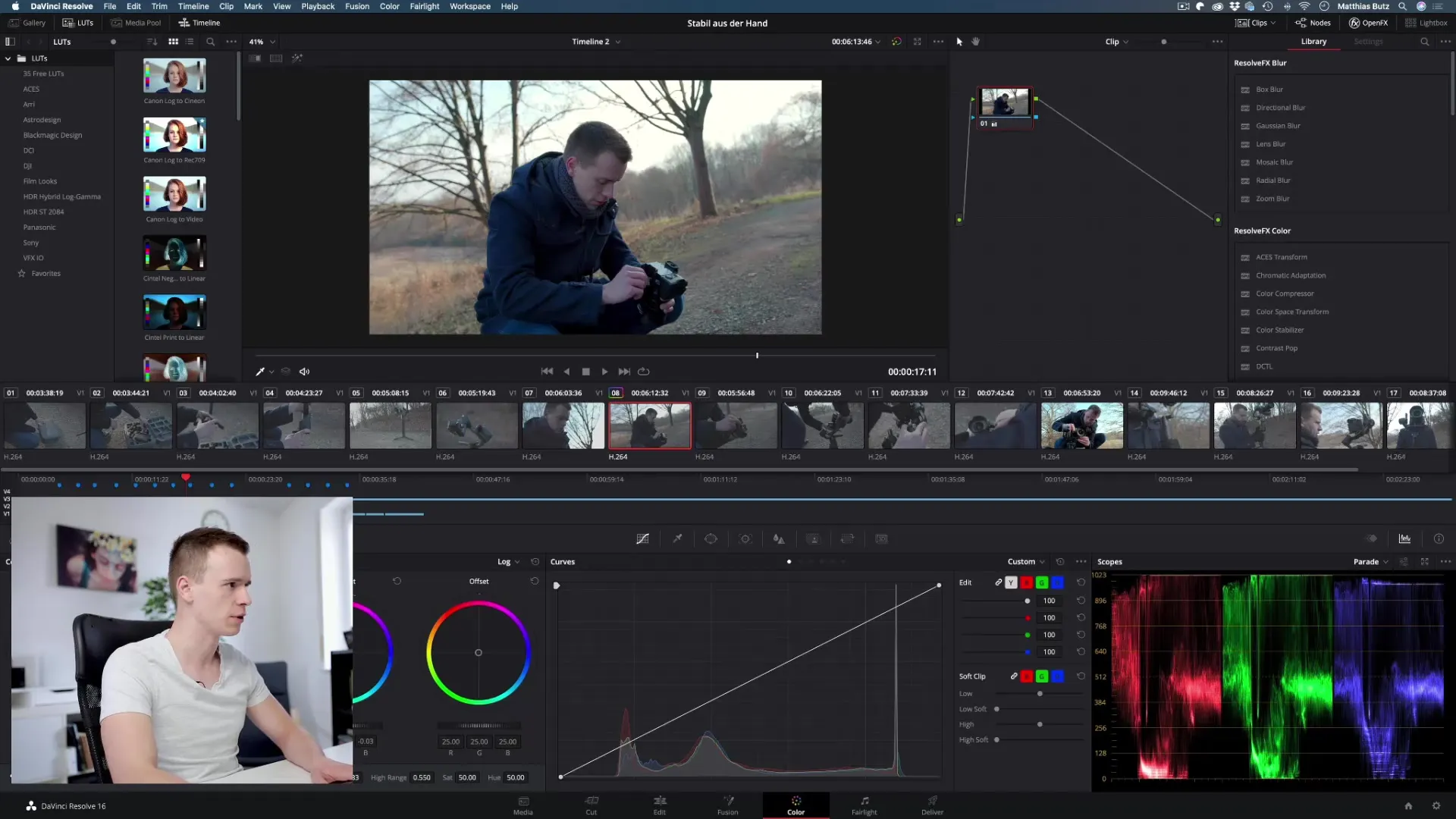The height and width of the screenshot is (819, 1456).
Task: Switch to the Fairlight page tab
Action: 864,805
